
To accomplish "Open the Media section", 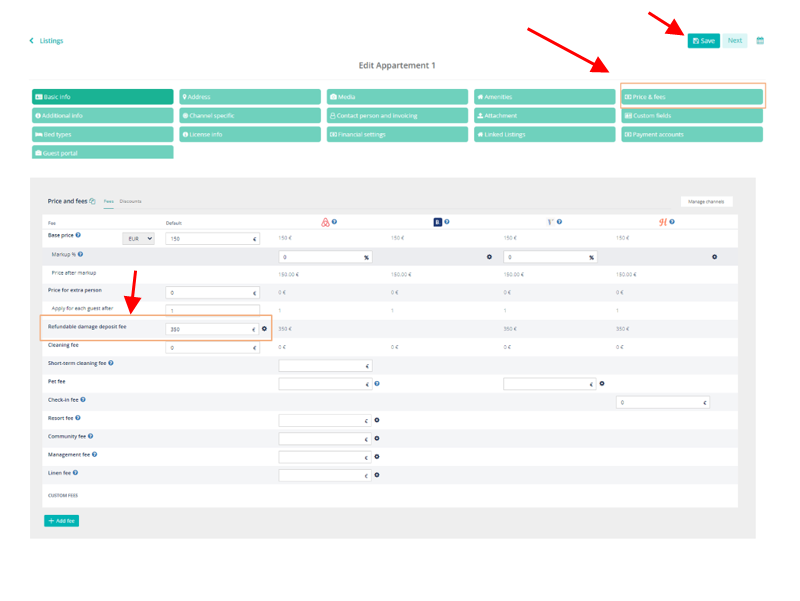I will point(397,97).
